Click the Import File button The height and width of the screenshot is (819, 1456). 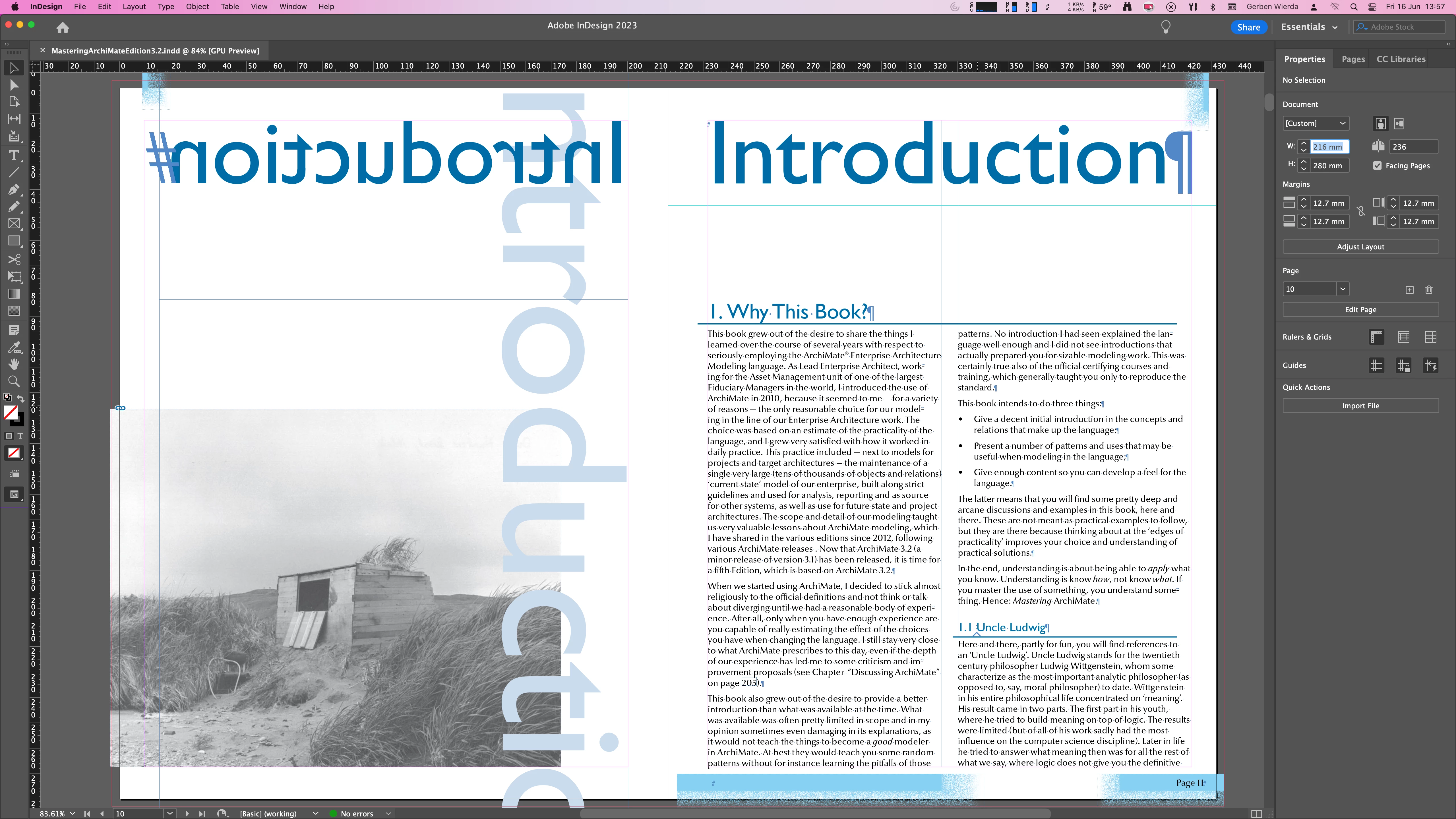click(1360, 406)
